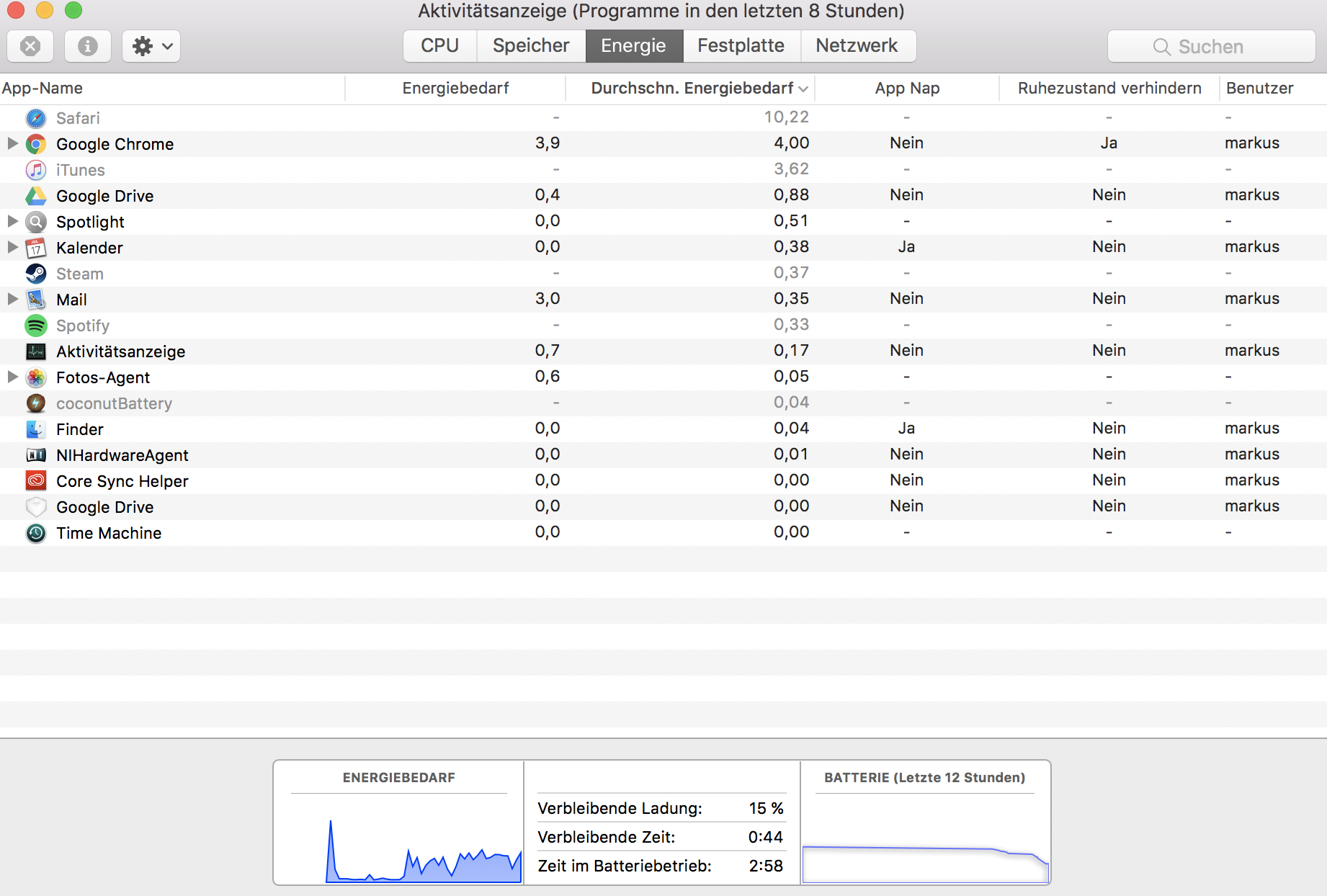Image resolution: width=1327 pixels, height=896 pixels.
Task: Click Kalender's App Nap value Ja
Action: click(906, 246)
